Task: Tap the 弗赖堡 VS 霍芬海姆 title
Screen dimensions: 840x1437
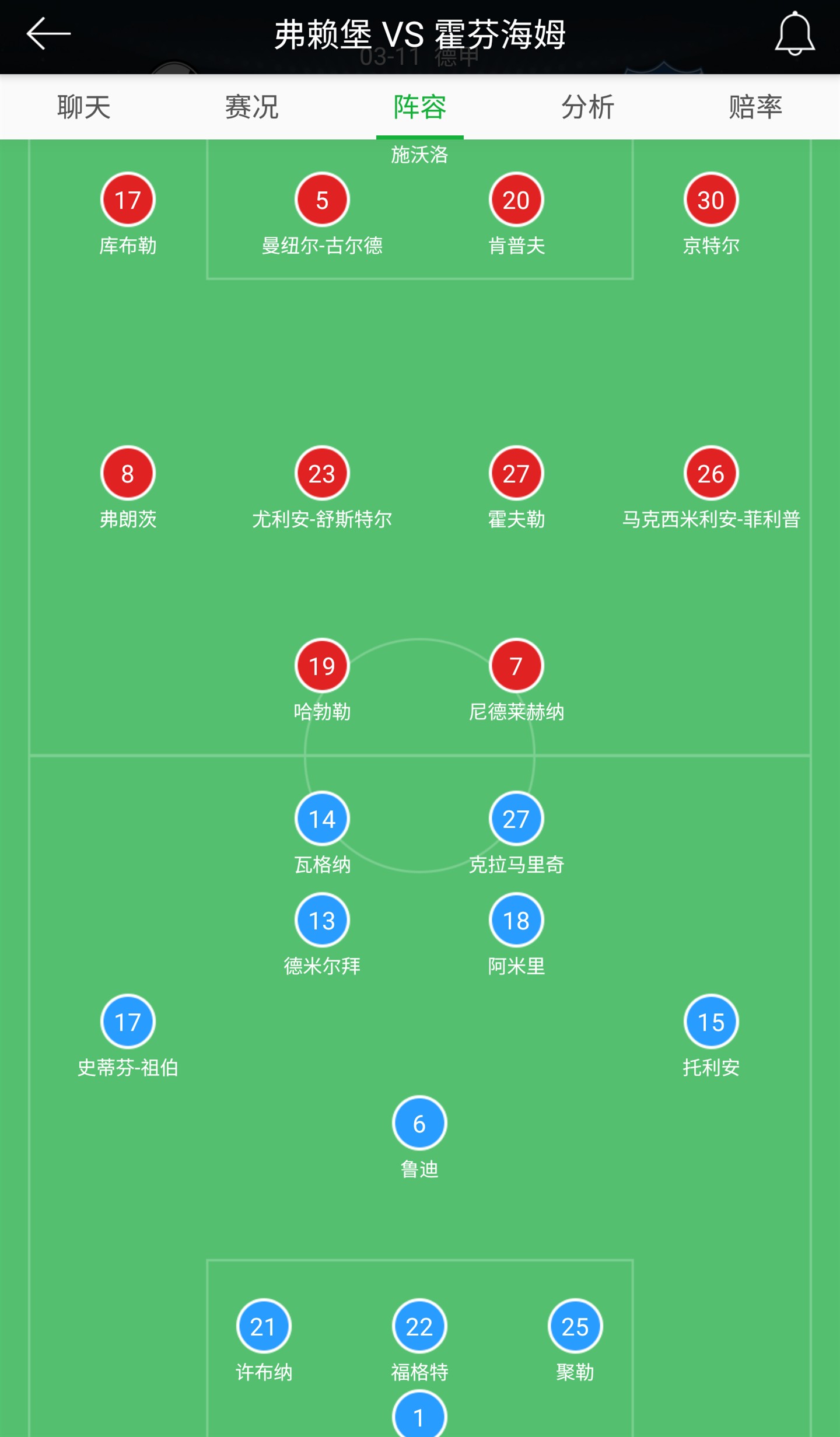Action: 420,34
